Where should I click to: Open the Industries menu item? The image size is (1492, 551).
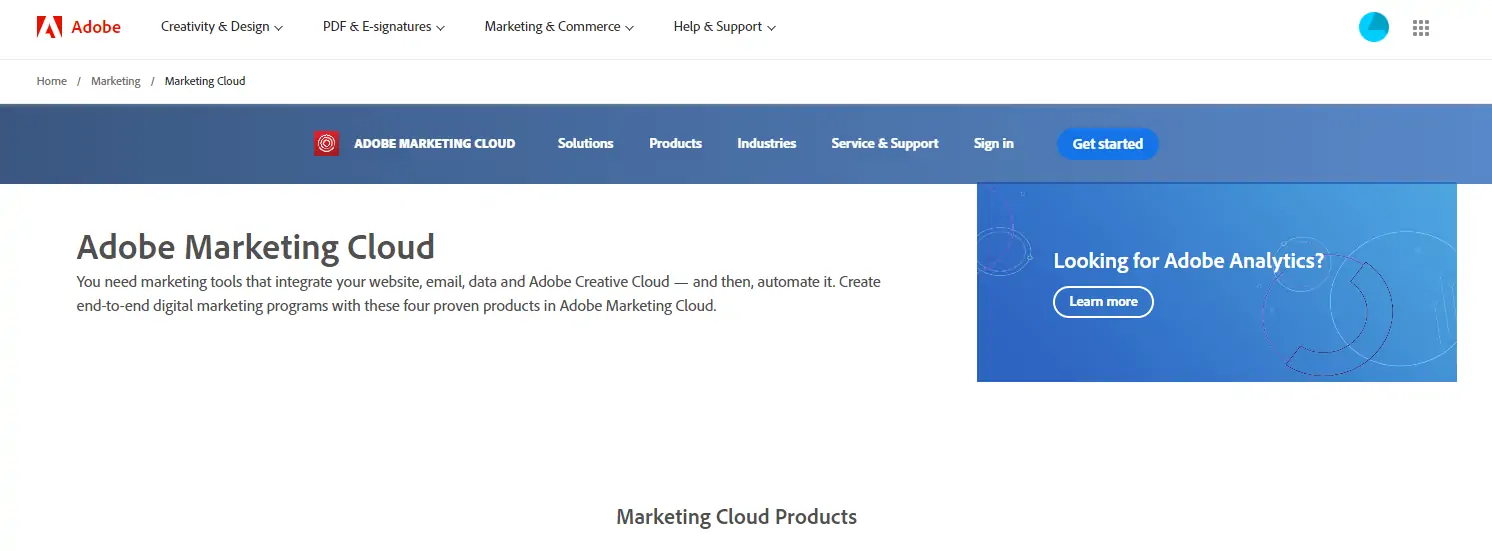[767, 144]
